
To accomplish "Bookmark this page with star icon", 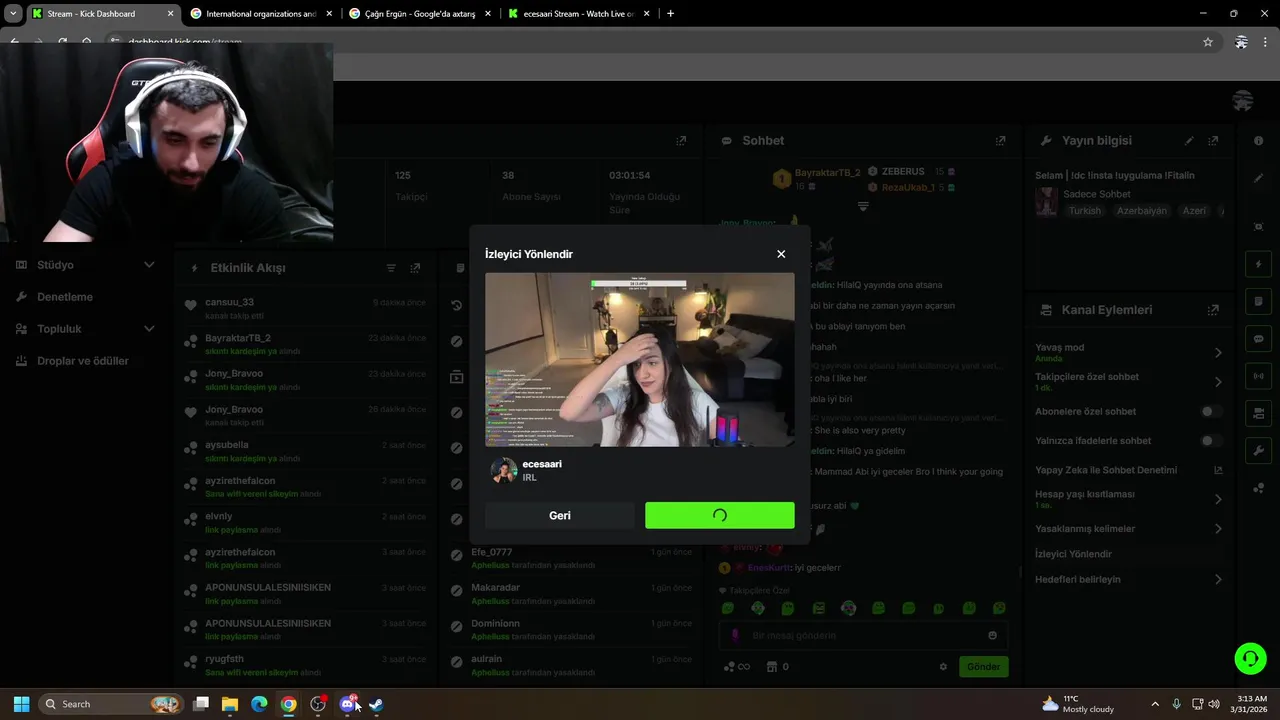I will point(1208,42).
